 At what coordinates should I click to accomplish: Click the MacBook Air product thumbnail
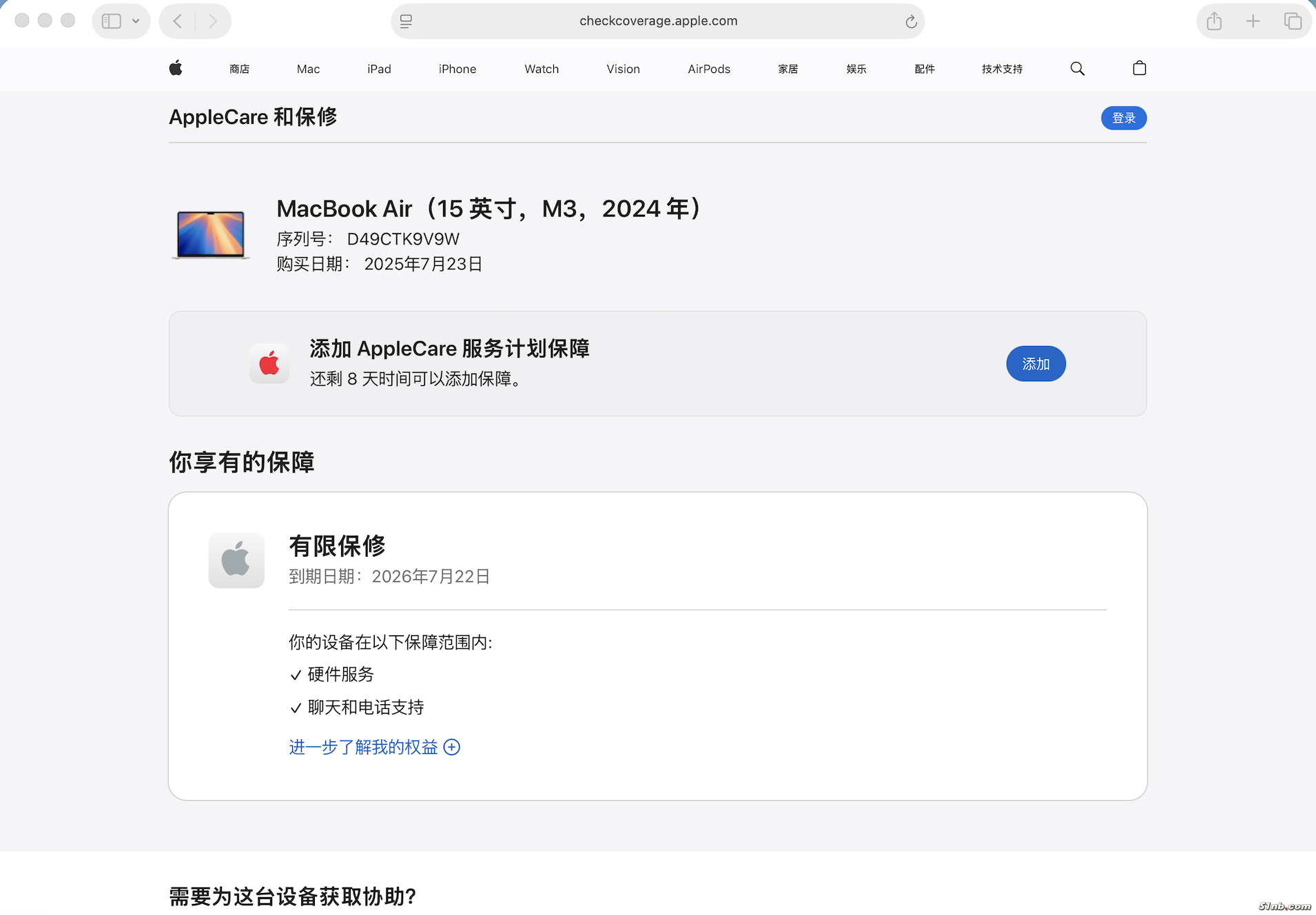pos(211,235)
